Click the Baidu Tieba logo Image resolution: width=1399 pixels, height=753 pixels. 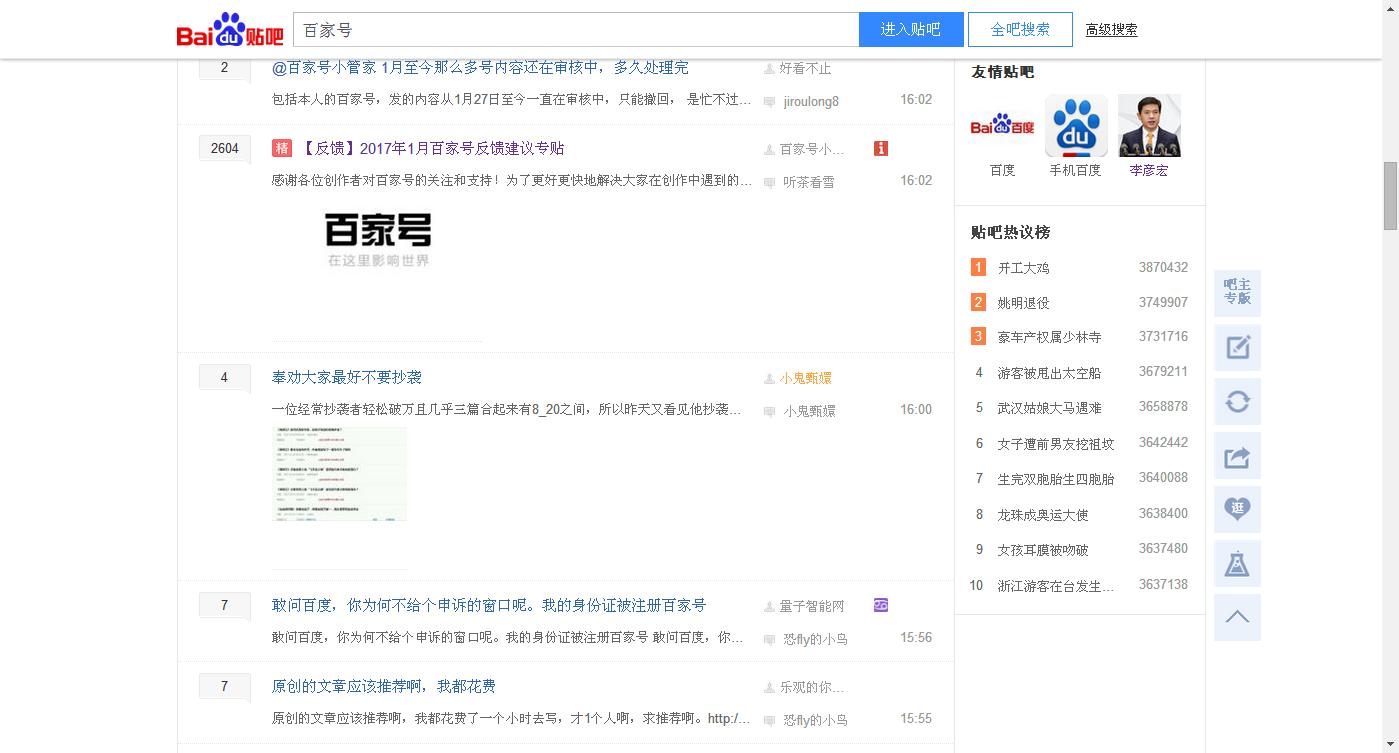[x=230, y=30]
